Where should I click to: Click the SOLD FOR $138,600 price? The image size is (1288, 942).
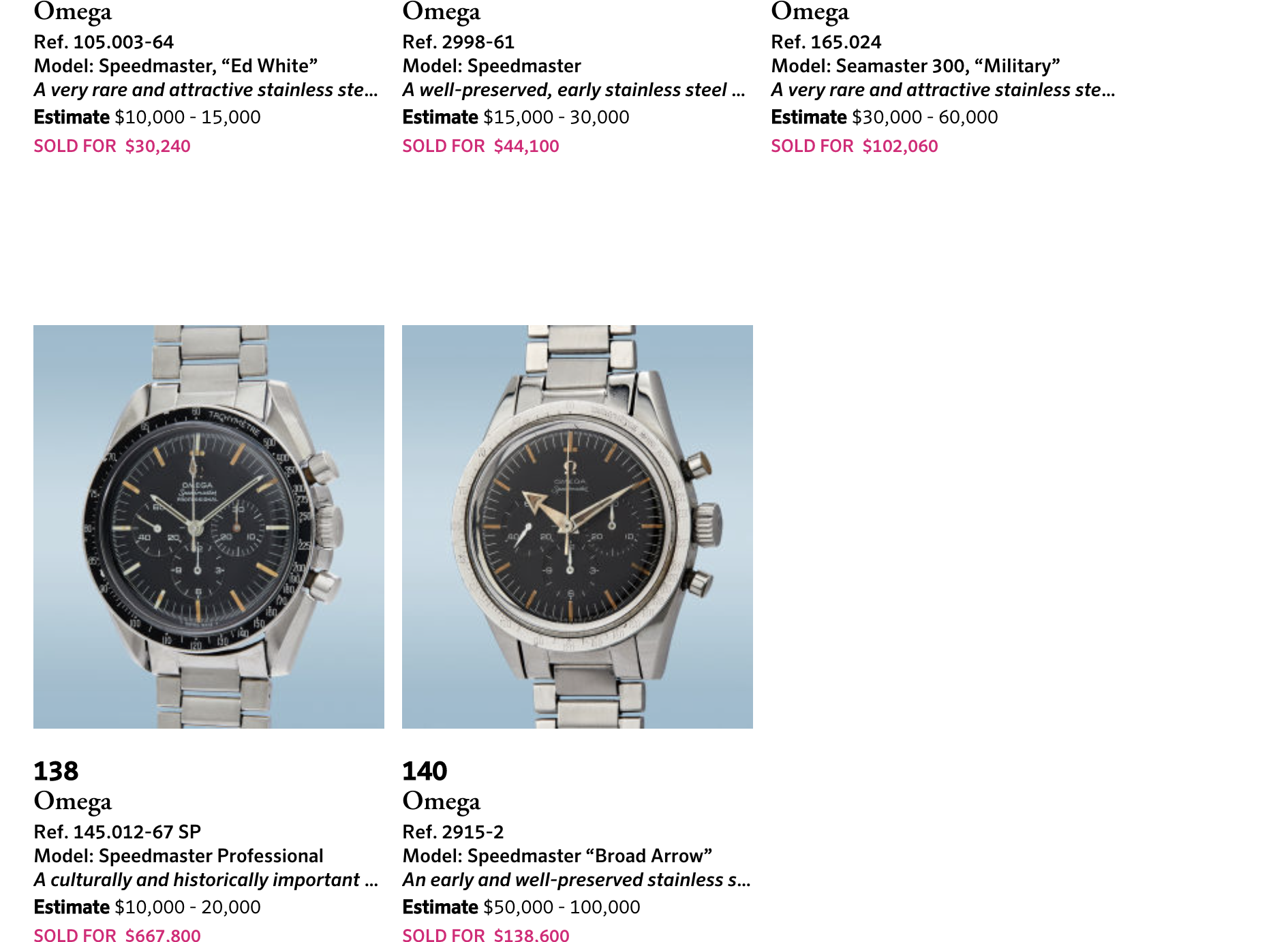coord(486,935)
